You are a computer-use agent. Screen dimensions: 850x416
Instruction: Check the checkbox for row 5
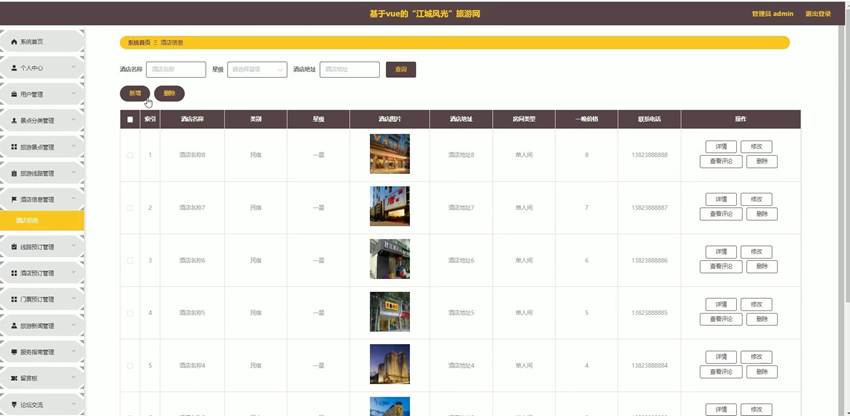[x=130, y=366]
